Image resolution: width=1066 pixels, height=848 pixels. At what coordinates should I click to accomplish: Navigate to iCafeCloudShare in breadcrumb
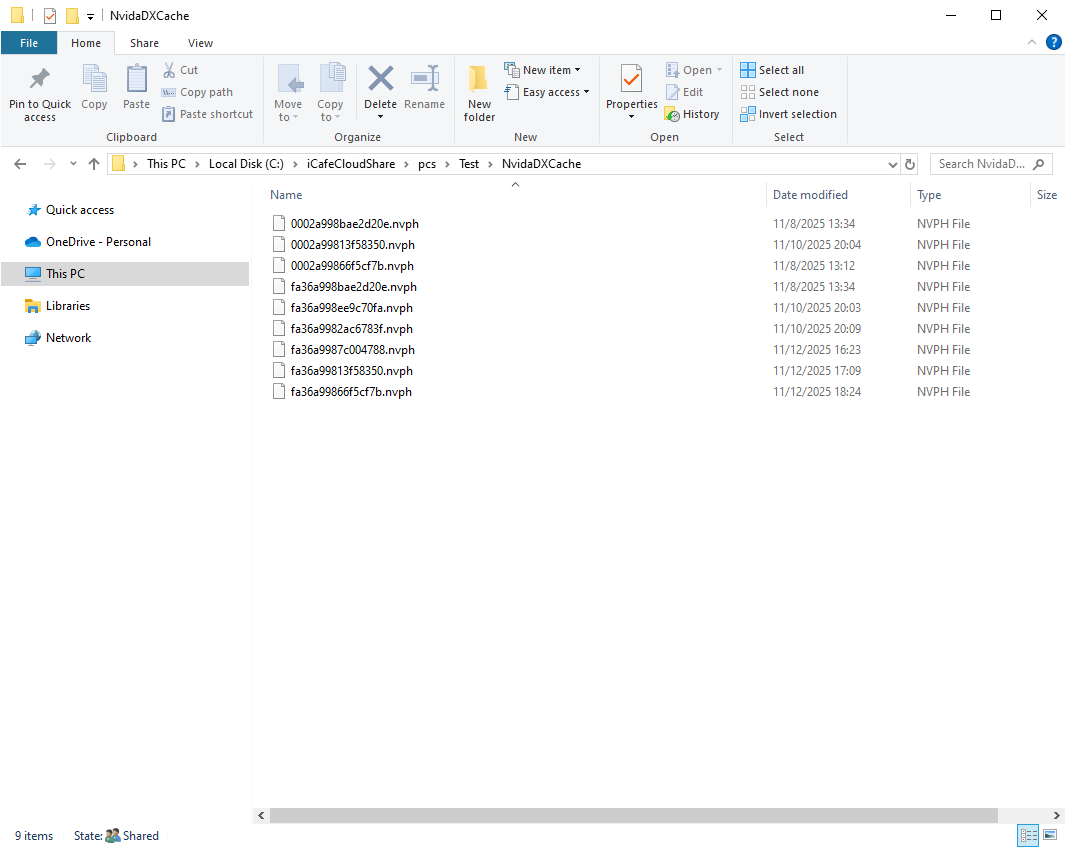coord(351,164)
